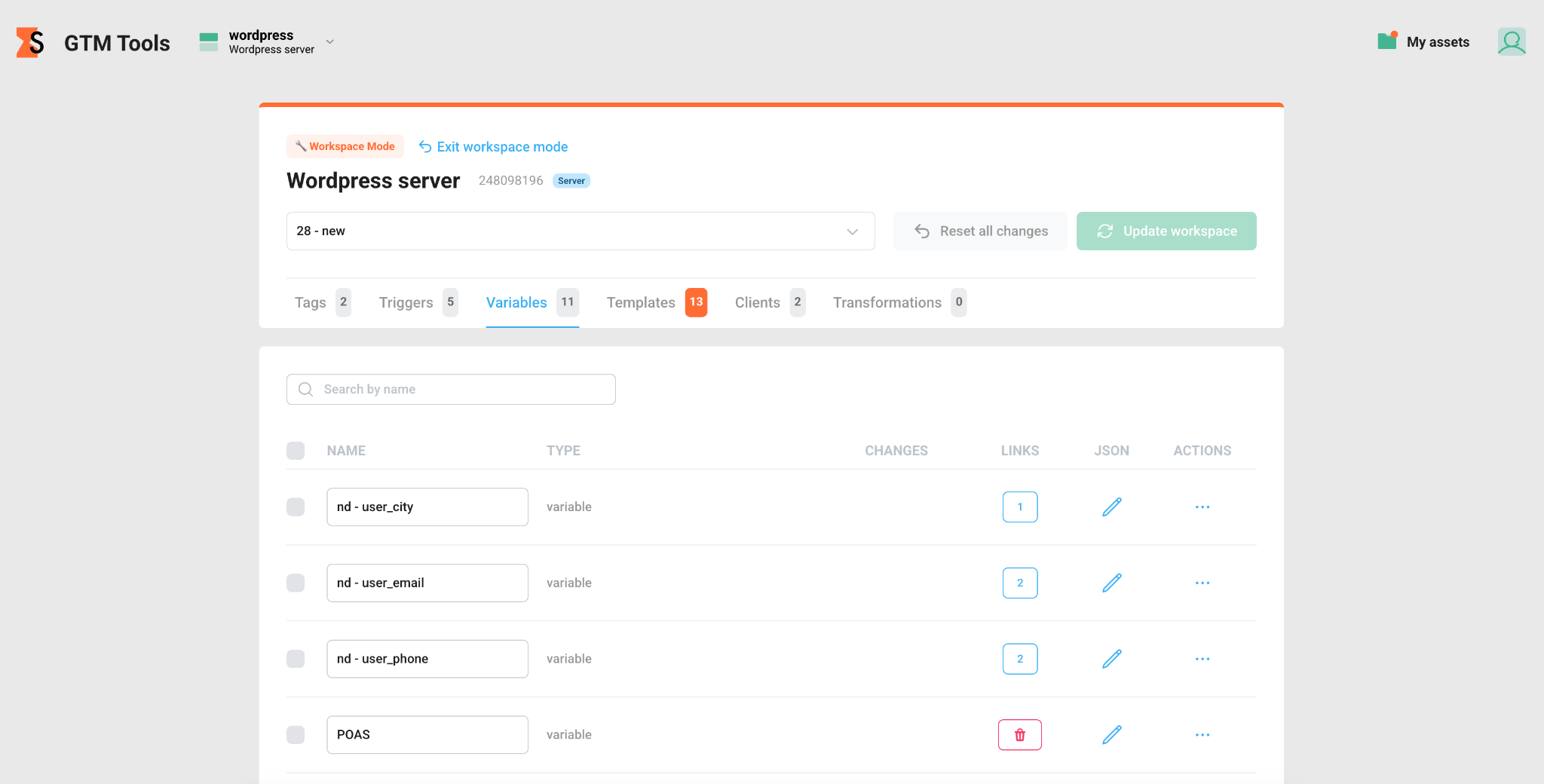Expand the wordpress container switcher

click(329, 42)
